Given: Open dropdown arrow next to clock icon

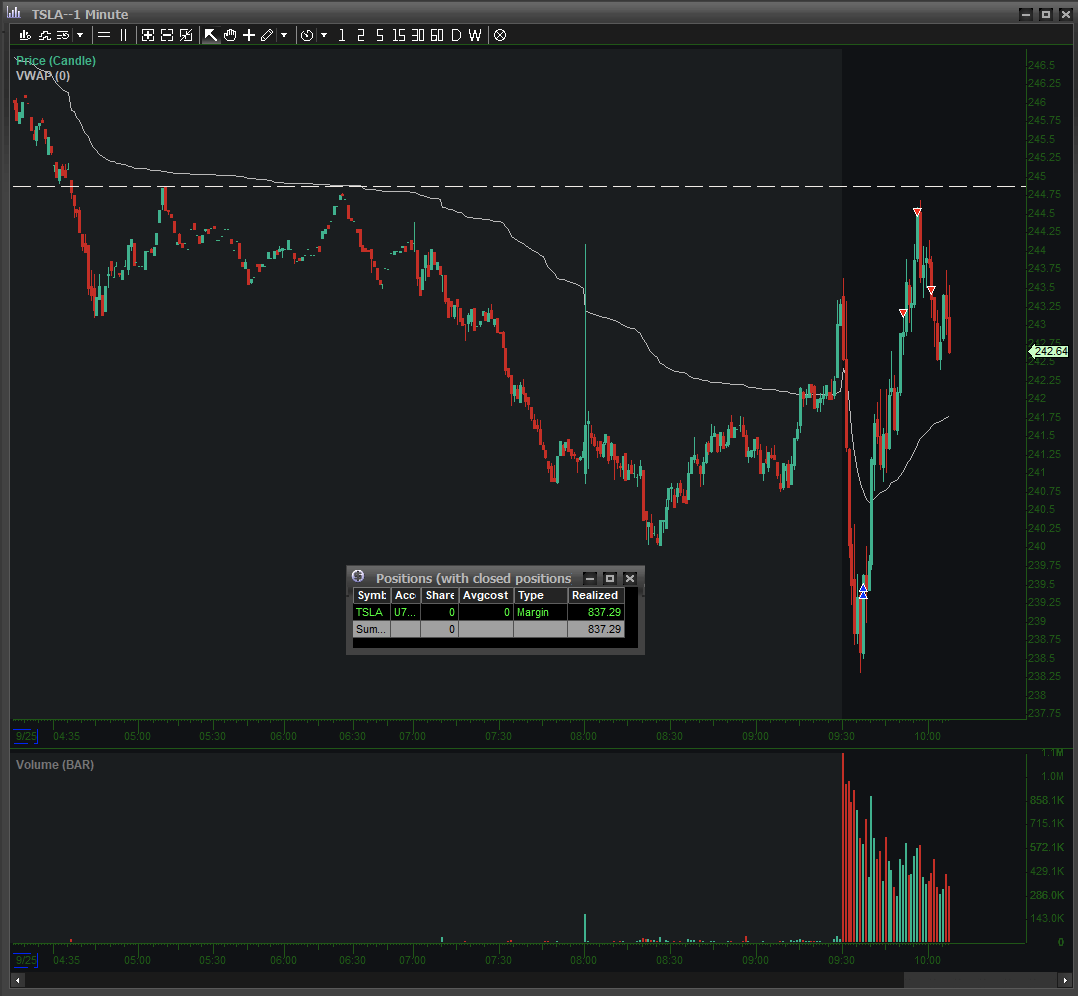Looking at the screenshot, I should pyautogui.click(x=324, y=35).
